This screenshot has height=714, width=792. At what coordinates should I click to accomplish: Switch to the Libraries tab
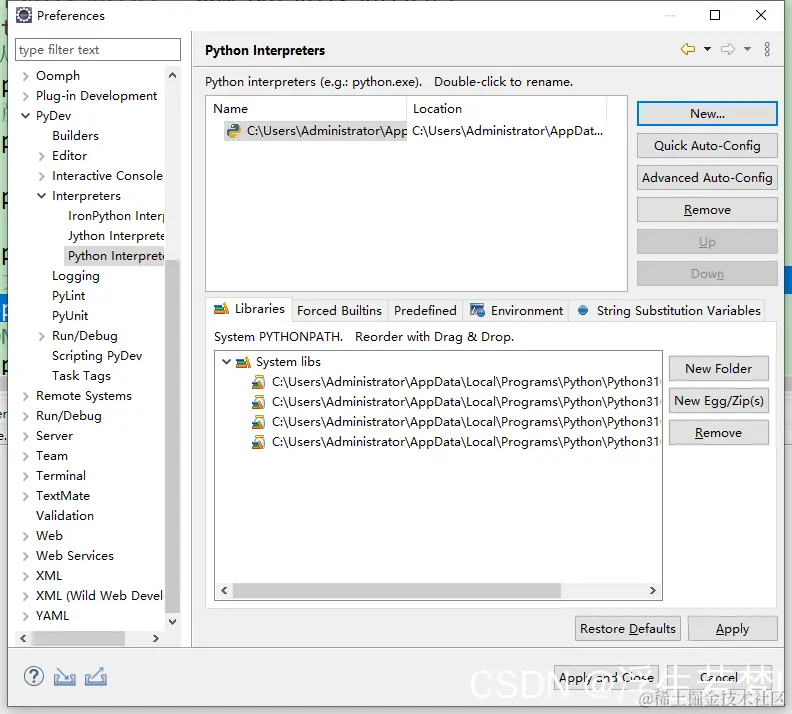[250, 309]
